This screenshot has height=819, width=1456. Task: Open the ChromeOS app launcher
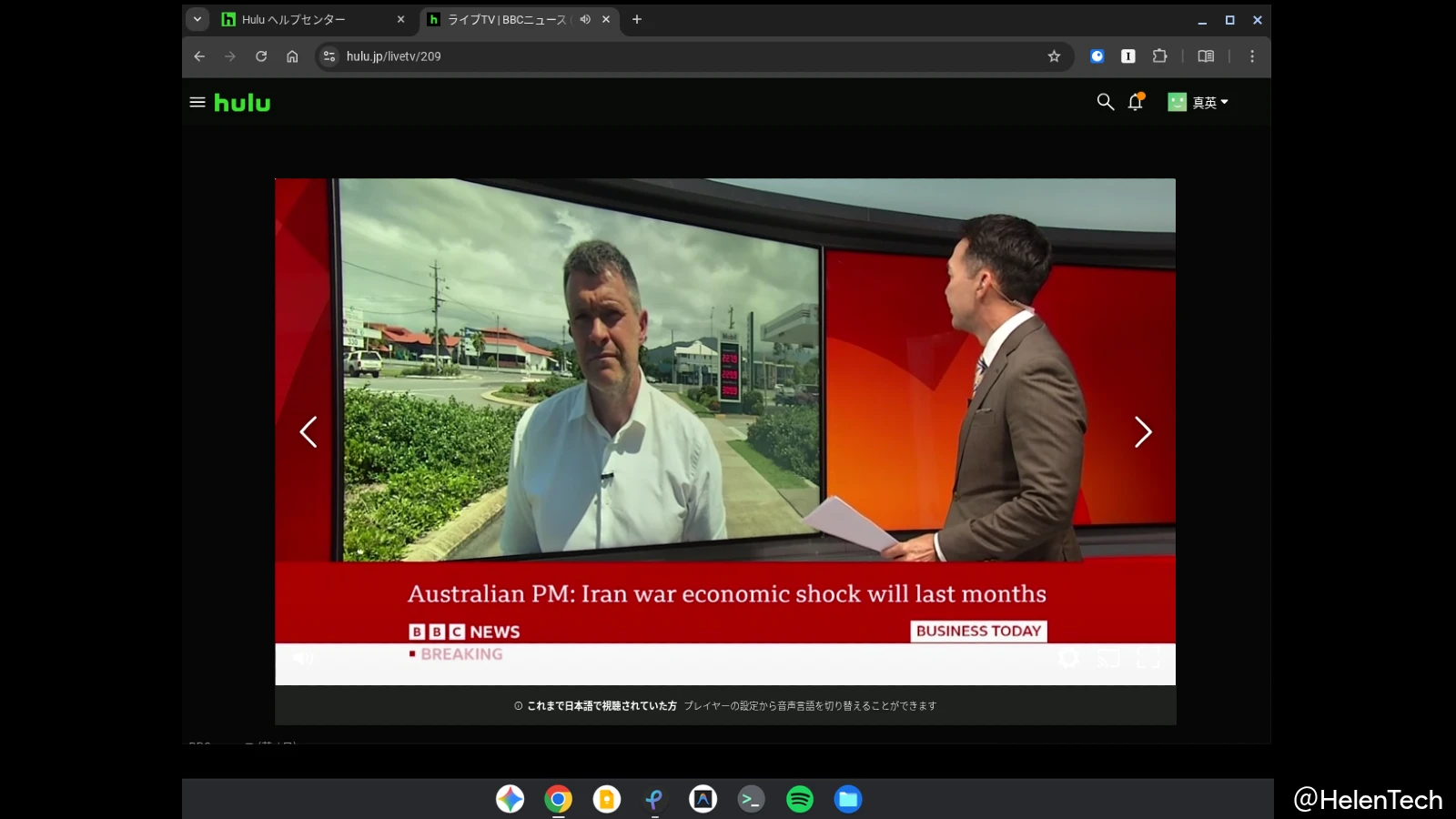point(511,799)
